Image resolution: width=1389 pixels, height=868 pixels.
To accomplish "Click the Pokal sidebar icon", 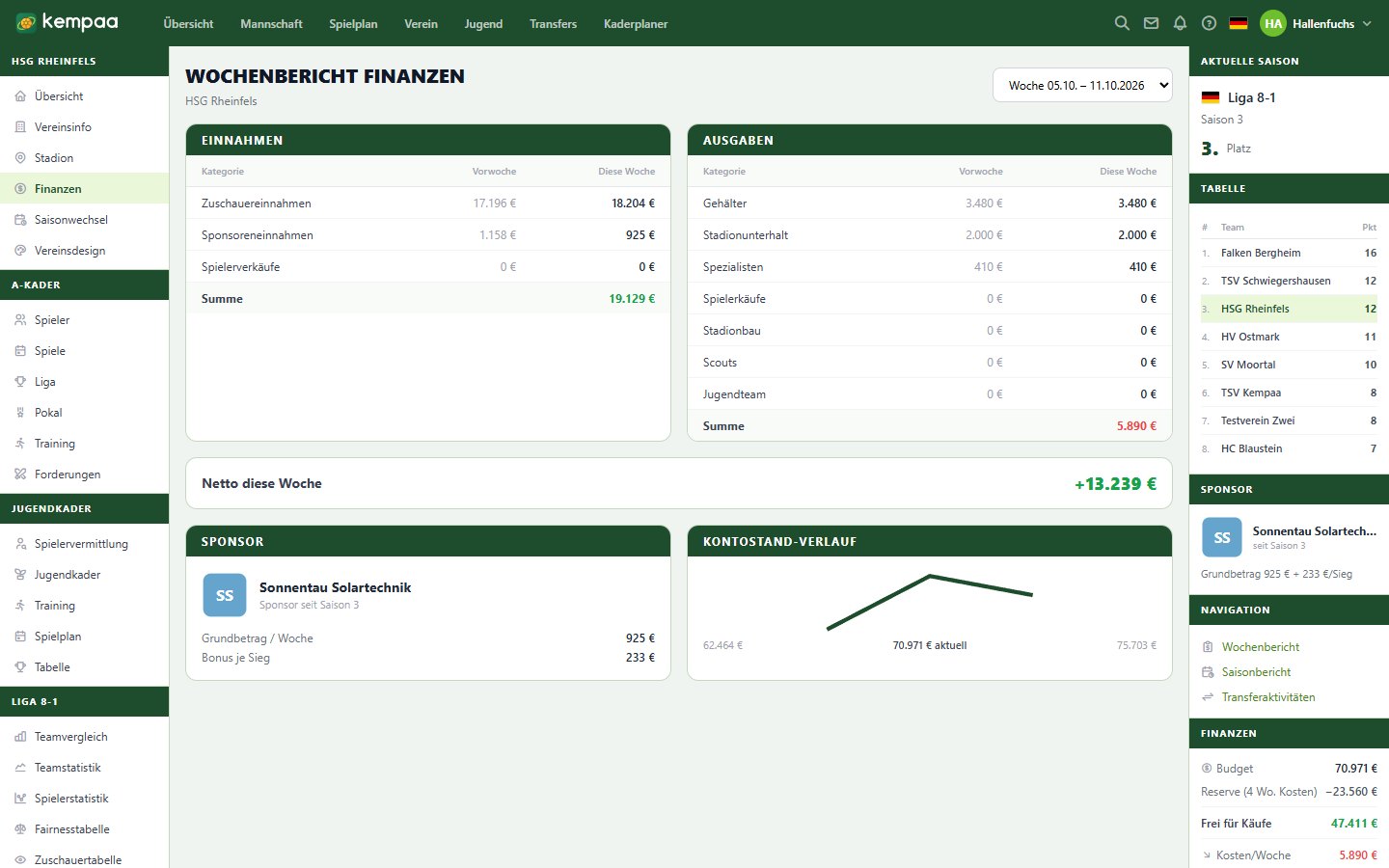I will tap(20, 413).
